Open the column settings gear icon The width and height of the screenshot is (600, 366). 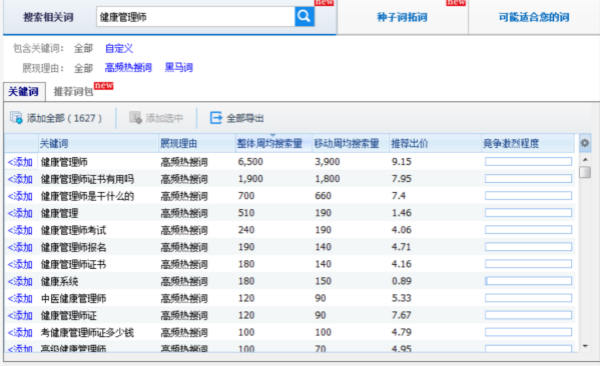(x=585, y=143)
